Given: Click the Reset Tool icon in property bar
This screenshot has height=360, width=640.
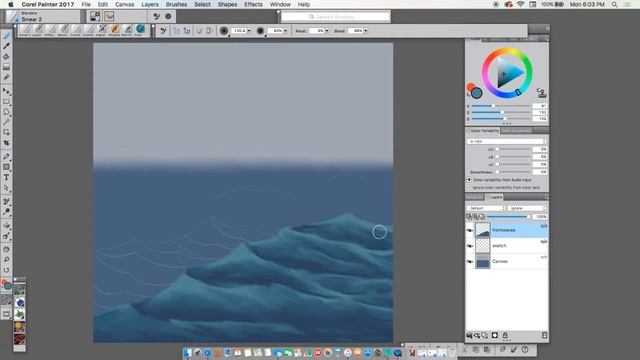Looking at the screenshot, I should [163, 31].
